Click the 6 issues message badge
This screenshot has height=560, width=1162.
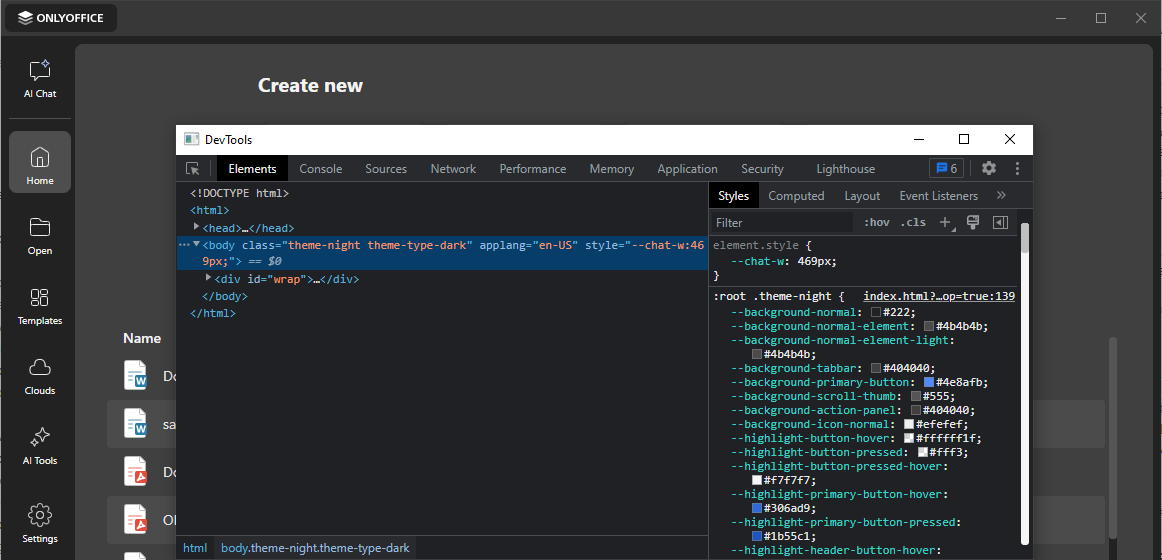coord(946,168)
